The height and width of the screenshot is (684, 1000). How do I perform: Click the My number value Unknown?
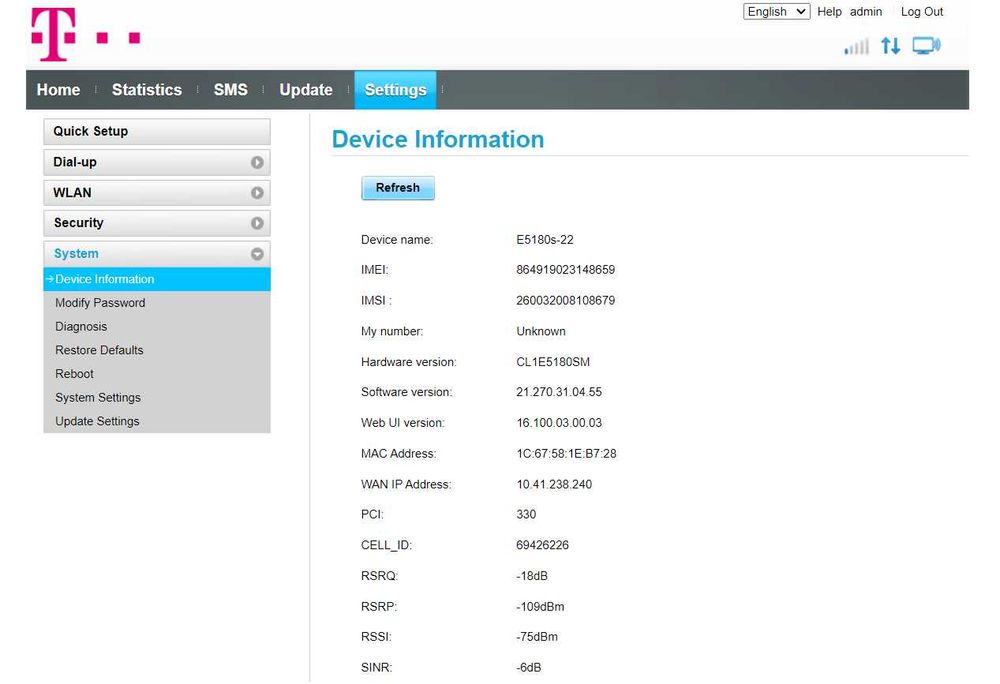click(541, 331)
